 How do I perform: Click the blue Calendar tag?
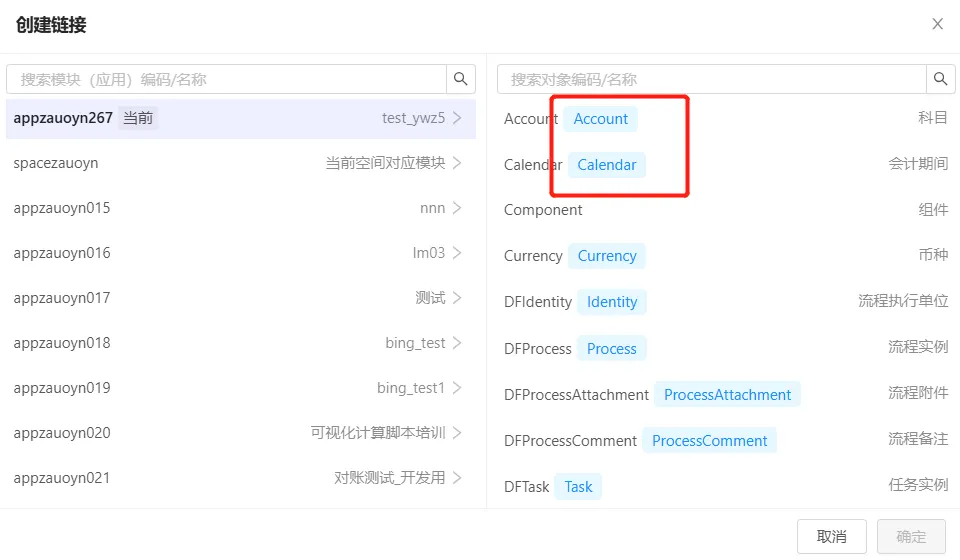[606, 165]
